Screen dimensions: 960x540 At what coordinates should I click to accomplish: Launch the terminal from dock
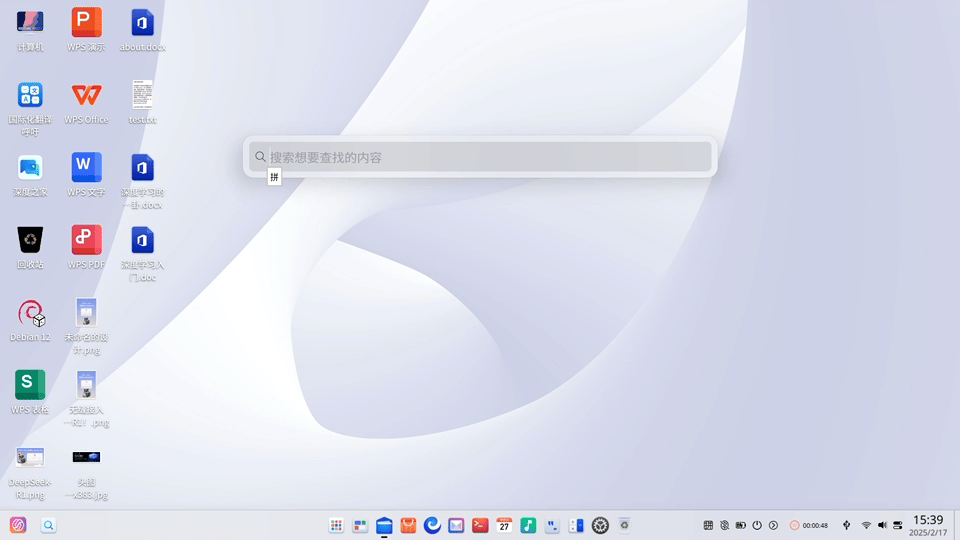[x=480, y=525]
